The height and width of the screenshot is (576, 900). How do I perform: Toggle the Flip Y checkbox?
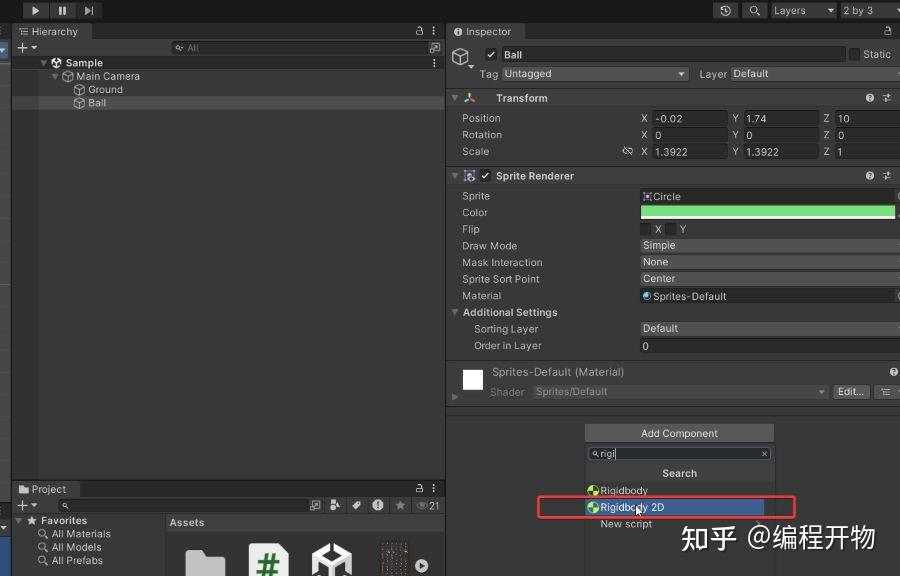(x=670, y=229)
